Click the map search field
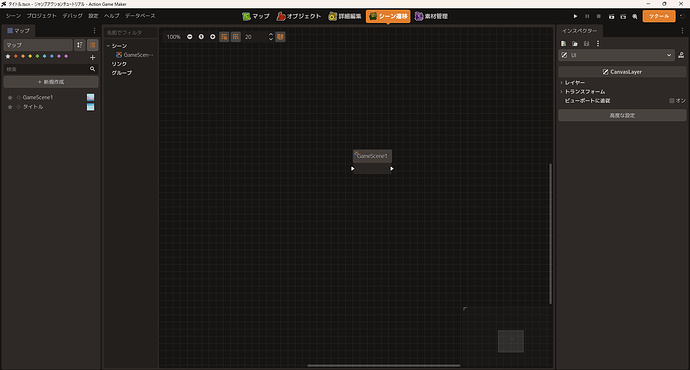This screenshot has width=690, height=370. (x=46, y=69)
